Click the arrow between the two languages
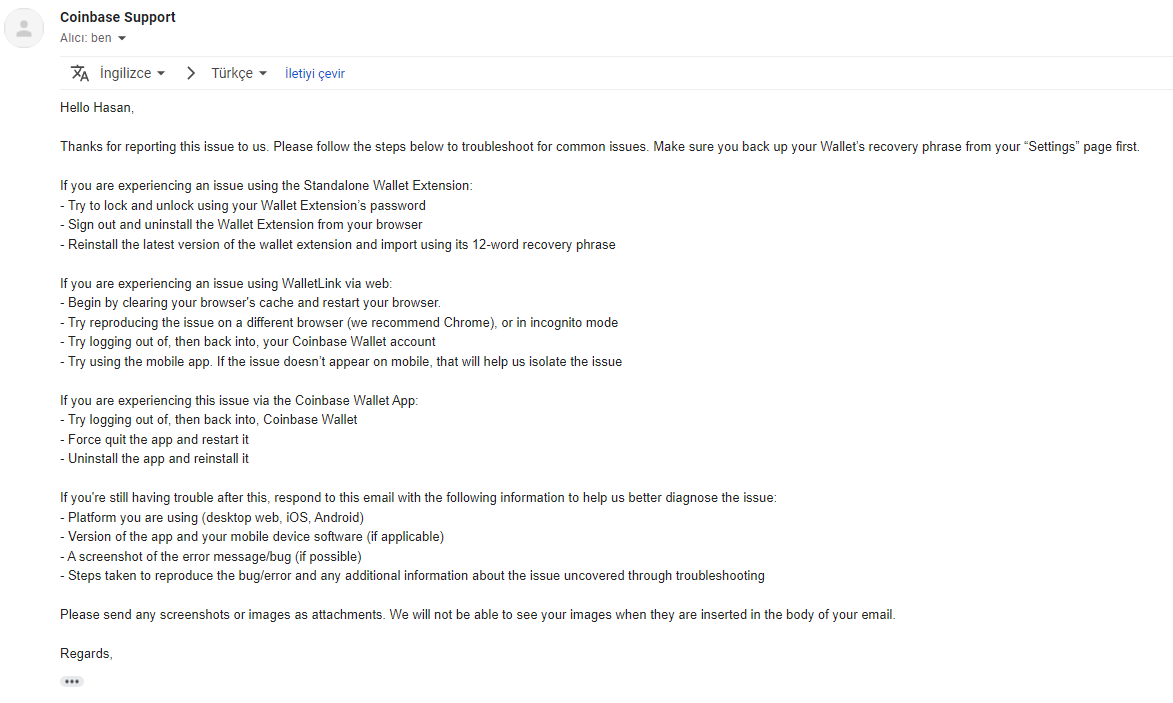 [191, 73]
